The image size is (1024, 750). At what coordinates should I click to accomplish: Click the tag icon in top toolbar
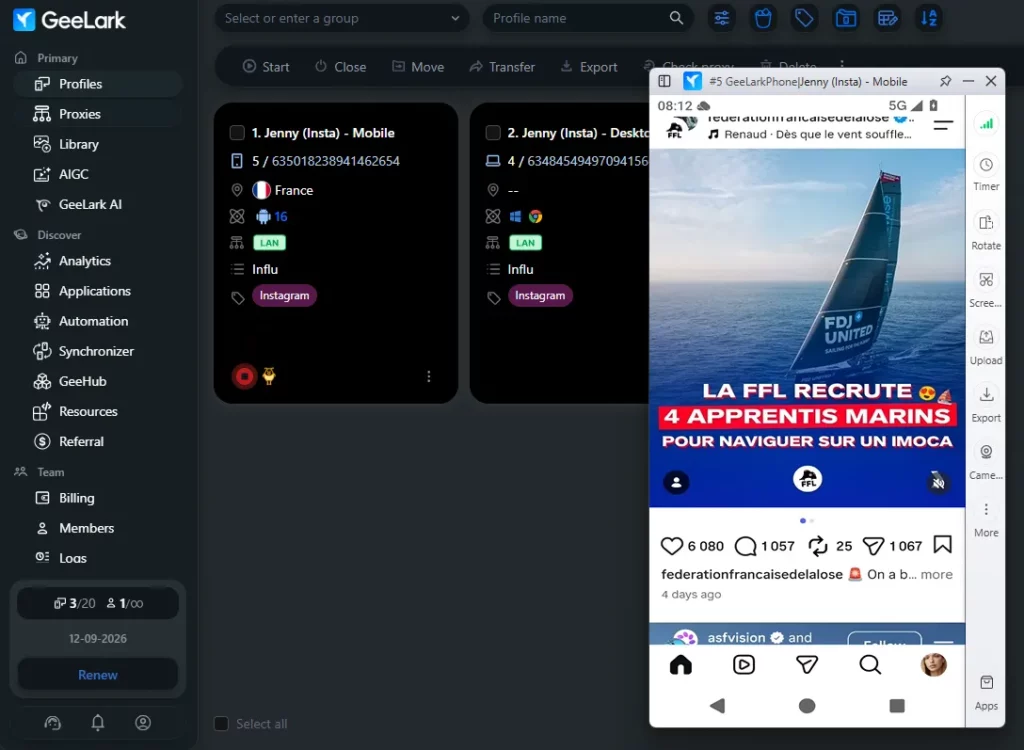tap(804, 18)
